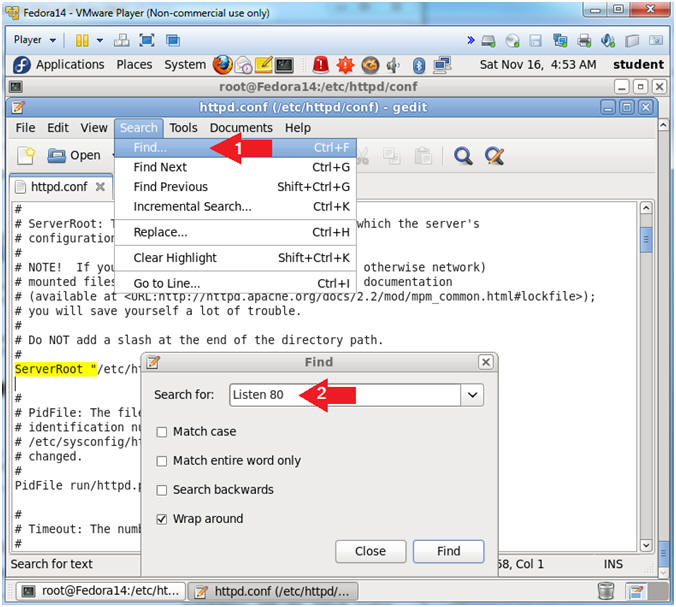
Task: Click the httpd.conf gedit taskbar button
Action: 273,591
